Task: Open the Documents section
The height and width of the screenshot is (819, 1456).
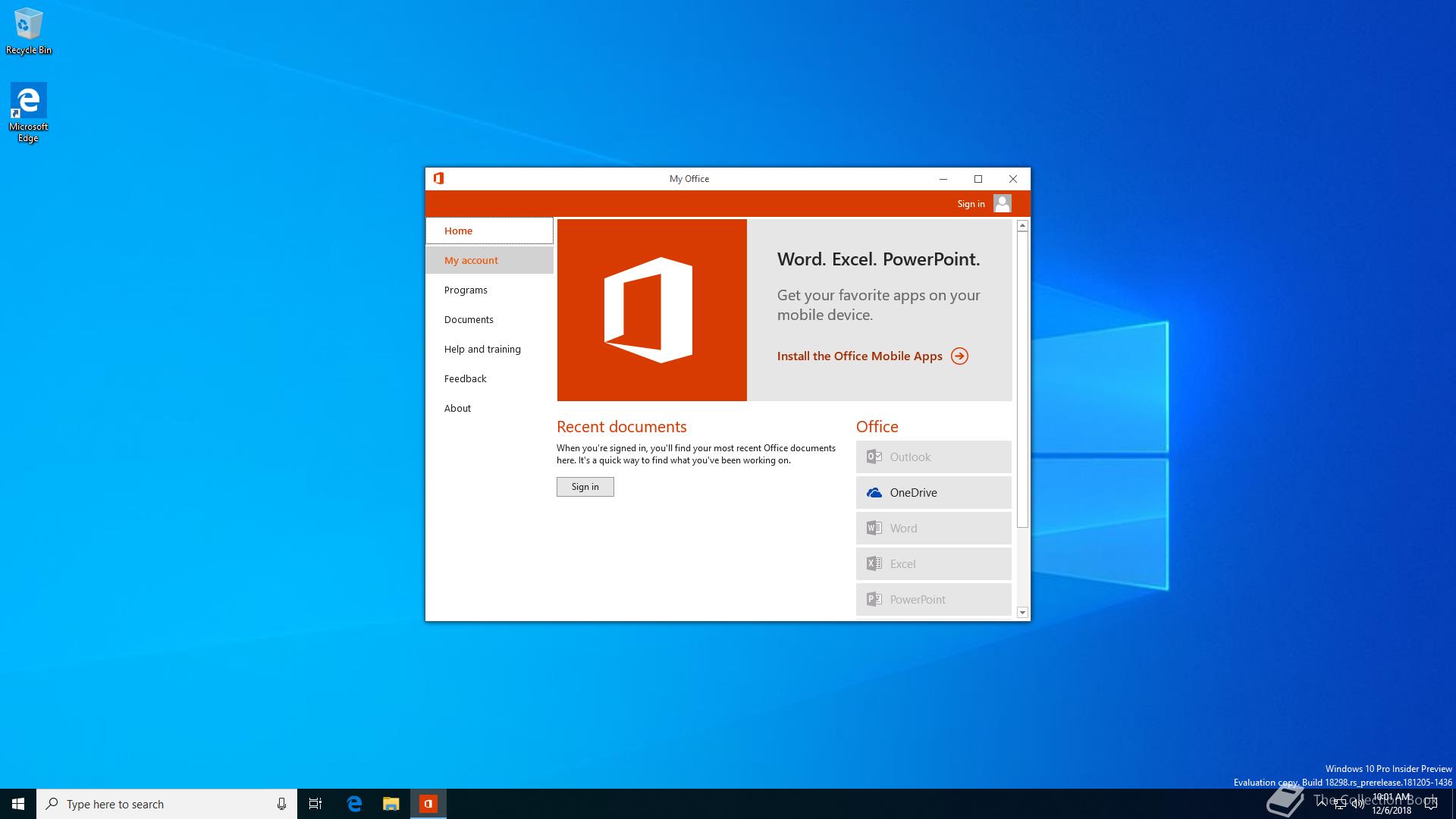Action: click(489, 319)
